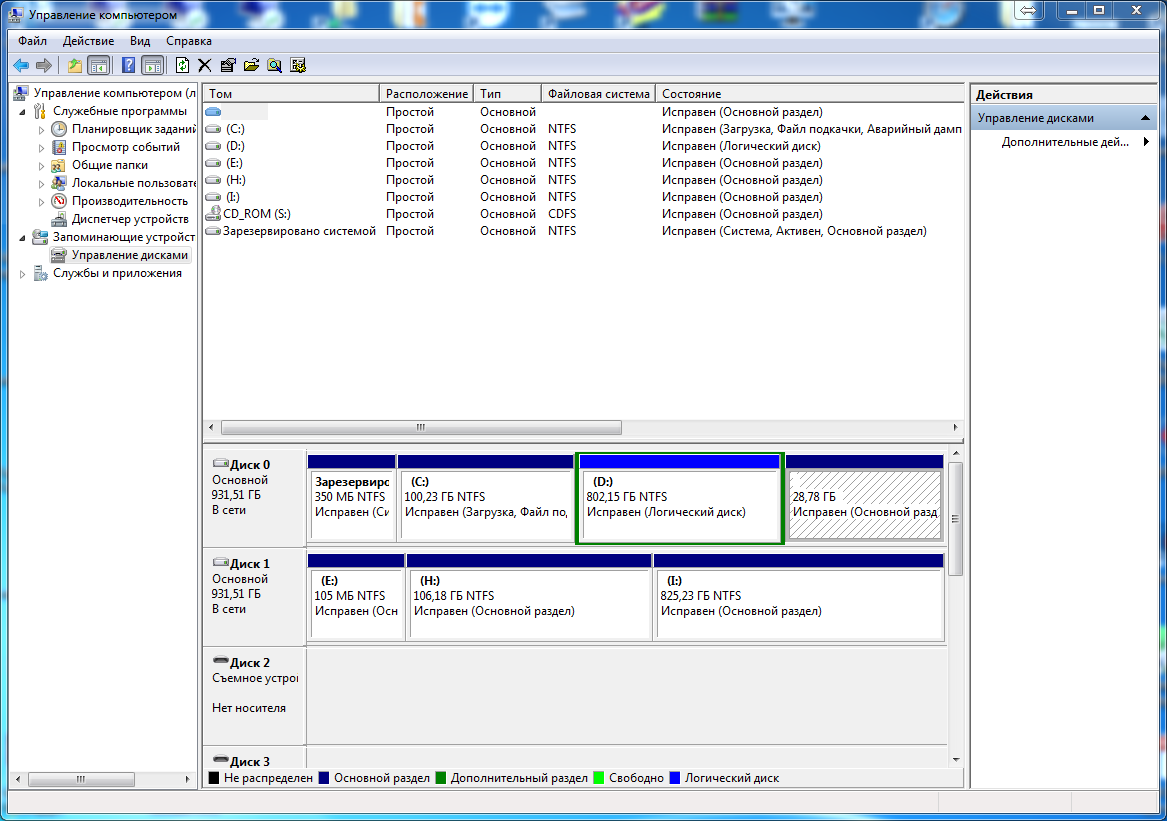Viewport: 1167px width, 821px height.
Task: Click the black X delete icon
Action: (204, 65)
